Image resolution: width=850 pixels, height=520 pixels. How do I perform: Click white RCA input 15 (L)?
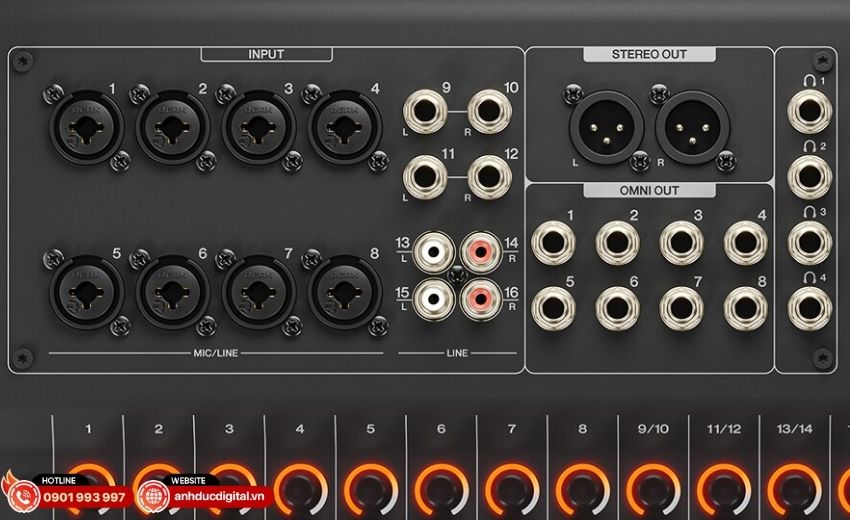click(434, 299)
